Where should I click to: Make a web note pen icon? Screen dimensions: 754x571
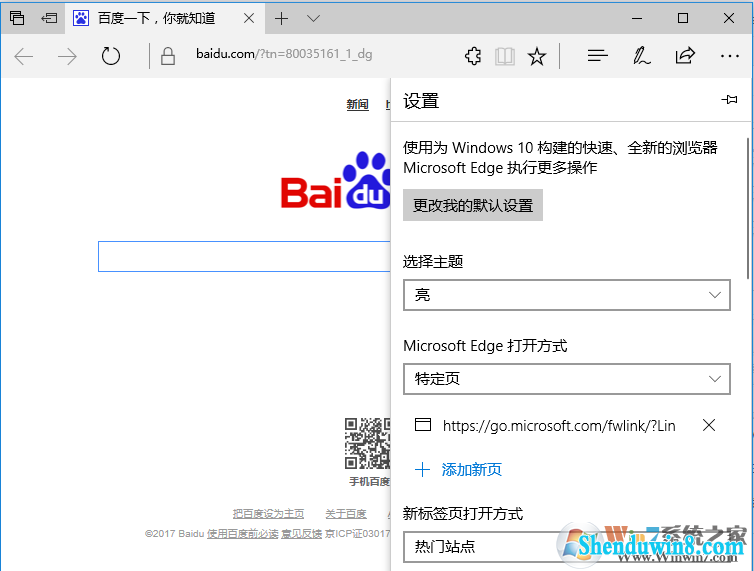click(x=641, y=56)
